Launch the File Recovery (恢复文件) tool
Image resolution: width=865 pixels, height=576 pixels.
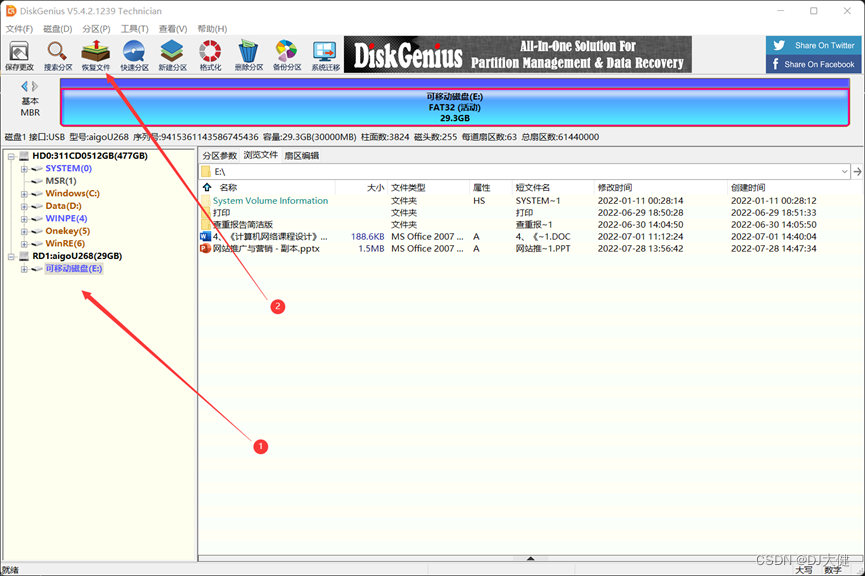coord(96,55)
